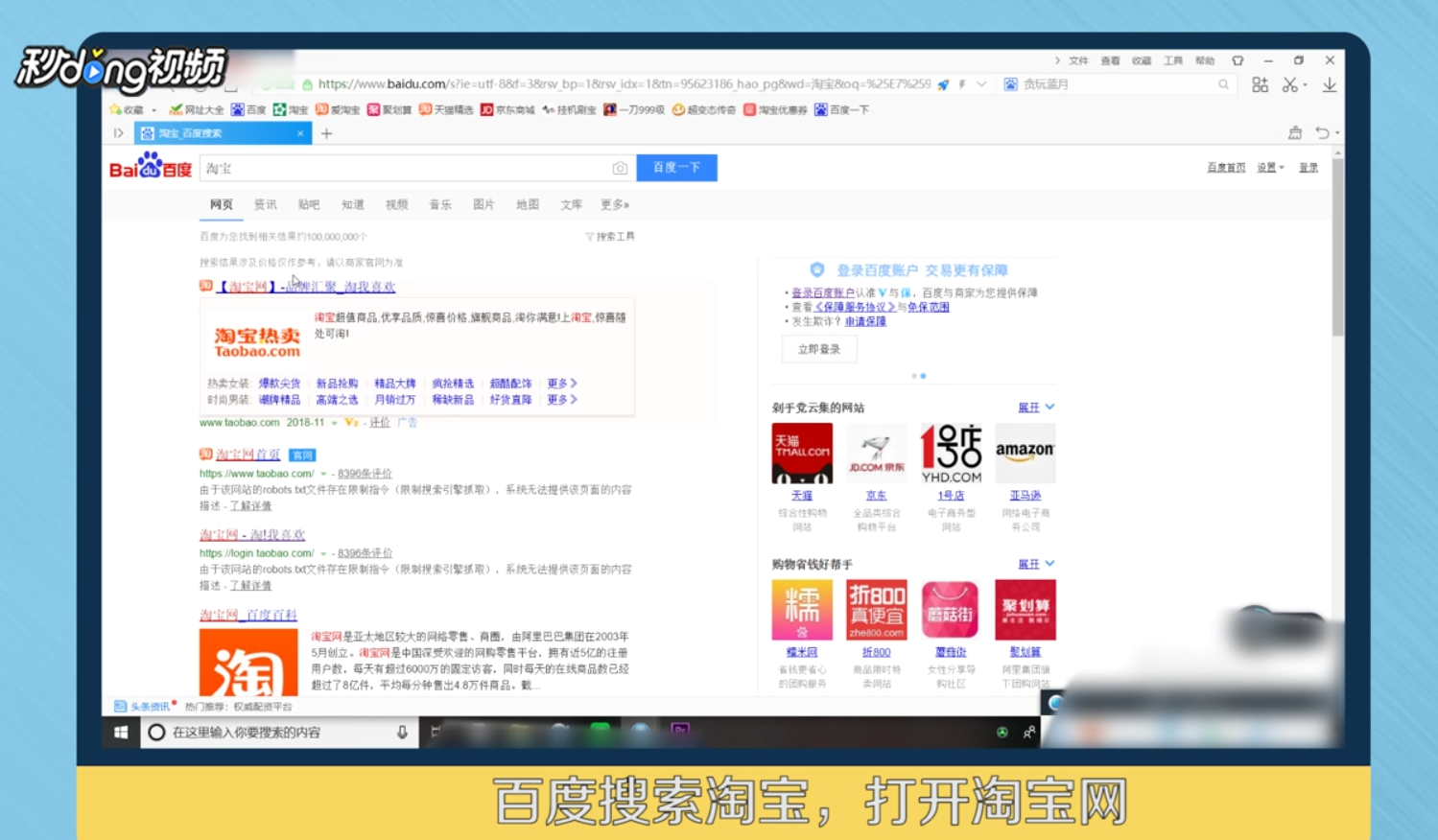Screen dimensions: 1438x840
Task: Open the 淘宝网首页 official result
Action: tap(248, 455)
